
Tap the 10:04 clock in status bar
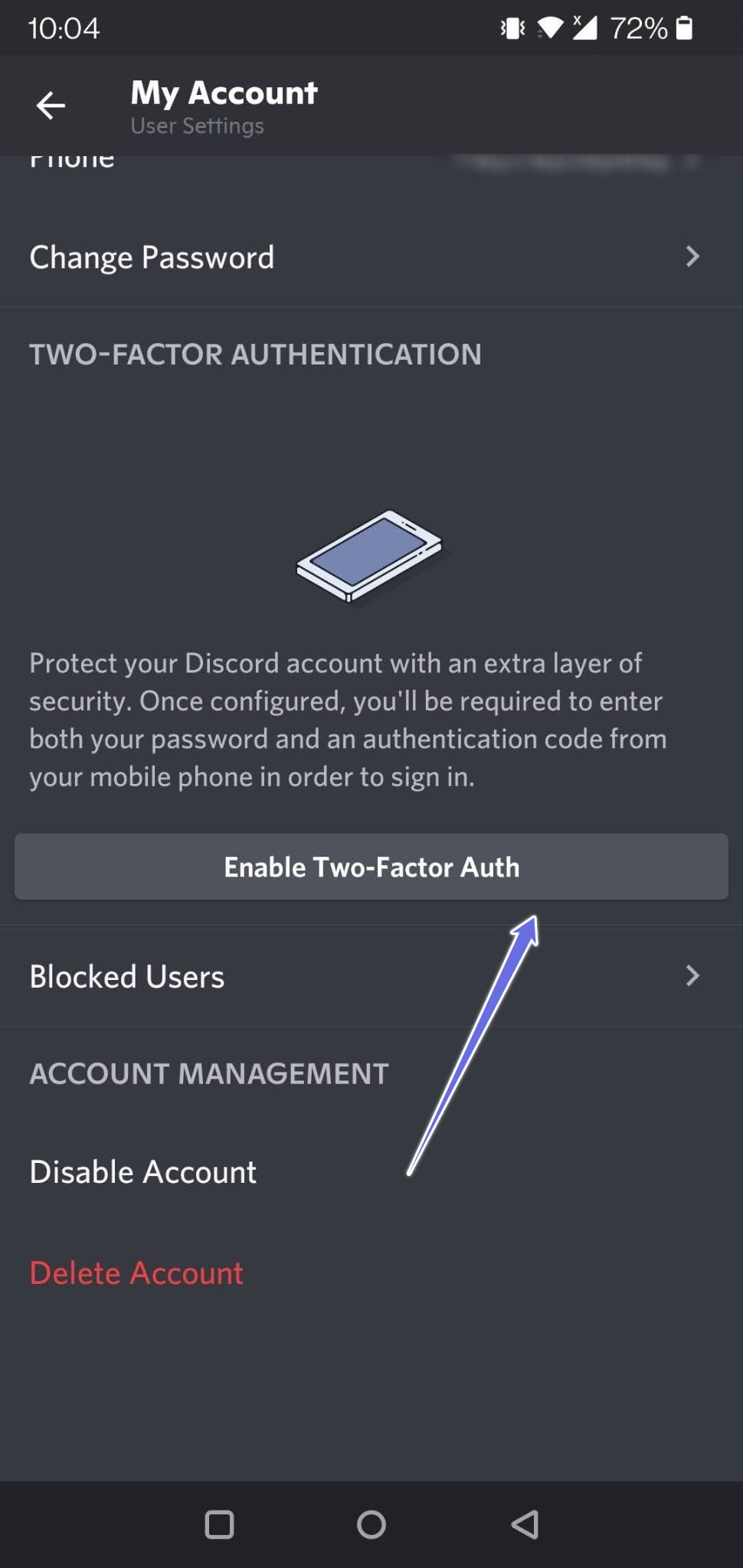64,28
